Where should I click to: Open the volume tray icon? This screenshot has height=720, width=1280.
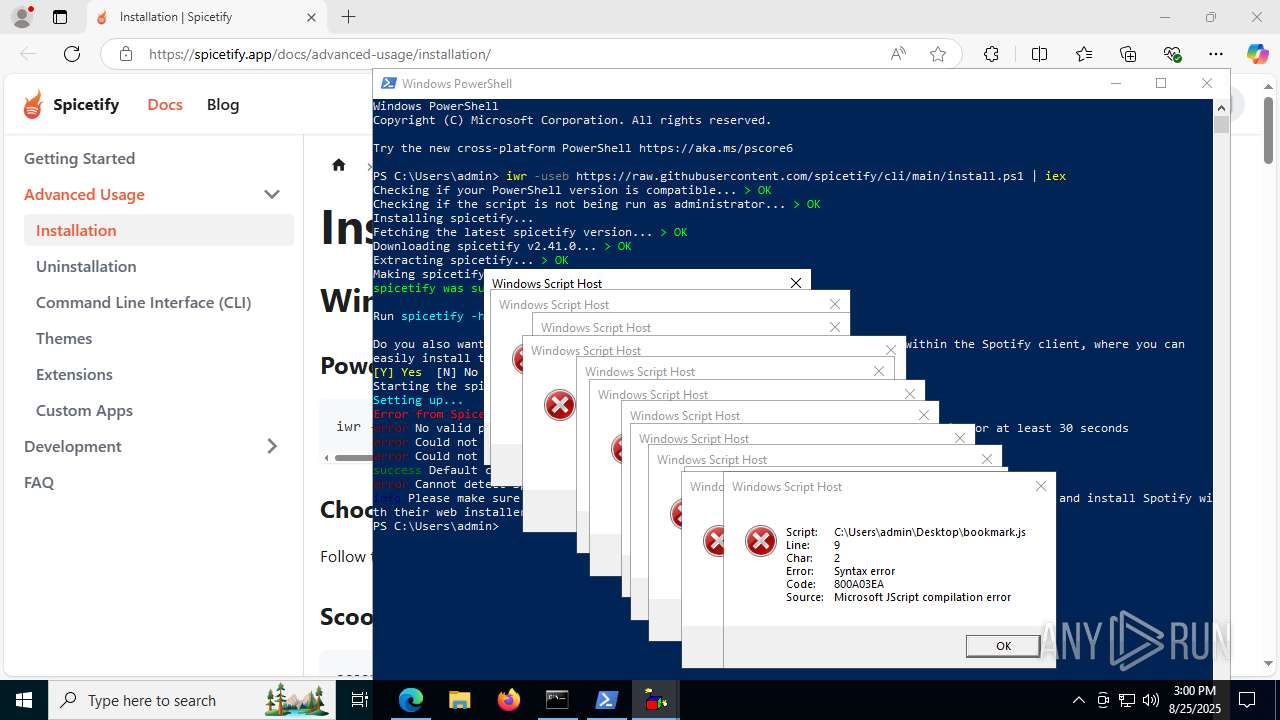(1151, 700)
